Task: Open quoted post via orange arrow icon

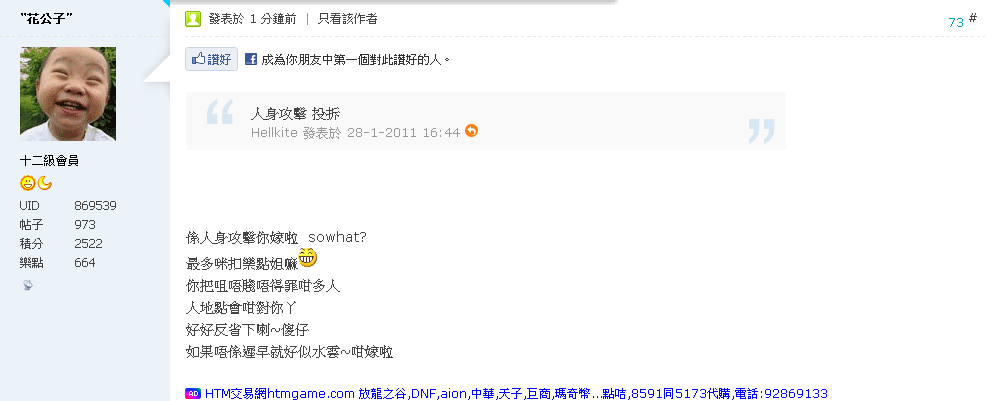Action: [471, 131]
